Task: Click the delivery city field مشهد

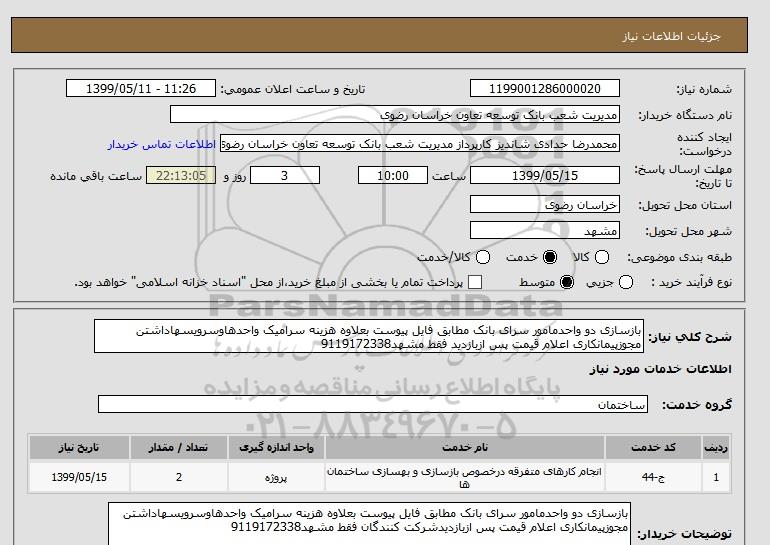Action: point(545,231)
